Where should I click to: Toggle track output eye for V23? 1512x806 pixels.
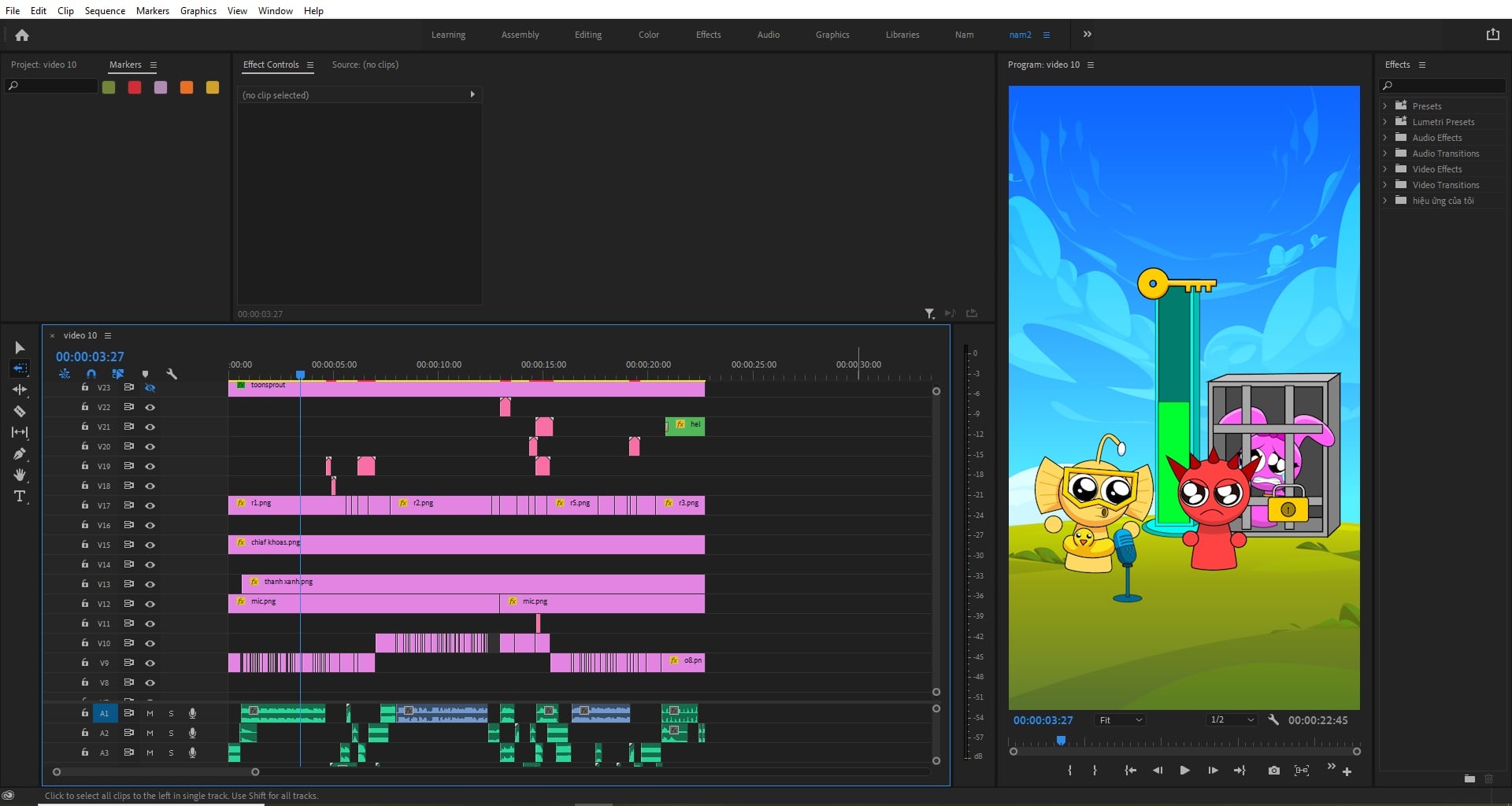(150, 387)
